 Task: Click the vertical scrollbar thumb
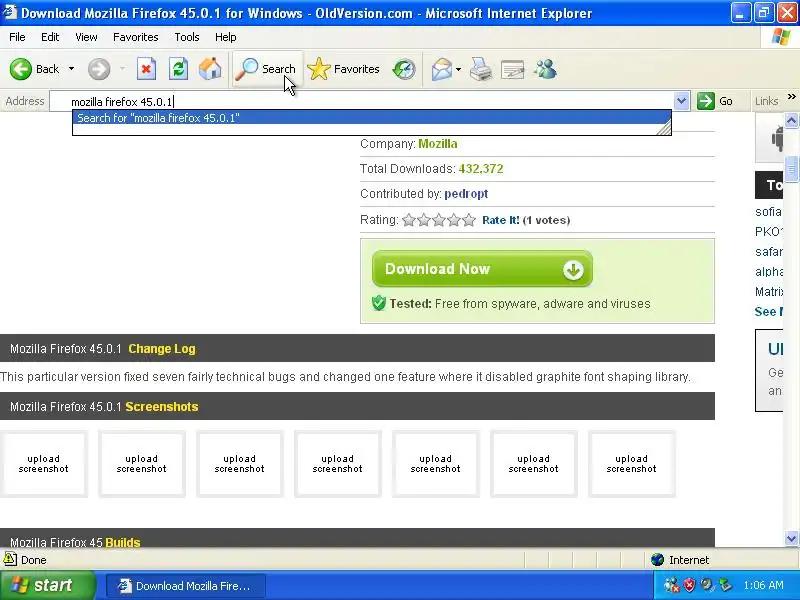tap(791, 168)
